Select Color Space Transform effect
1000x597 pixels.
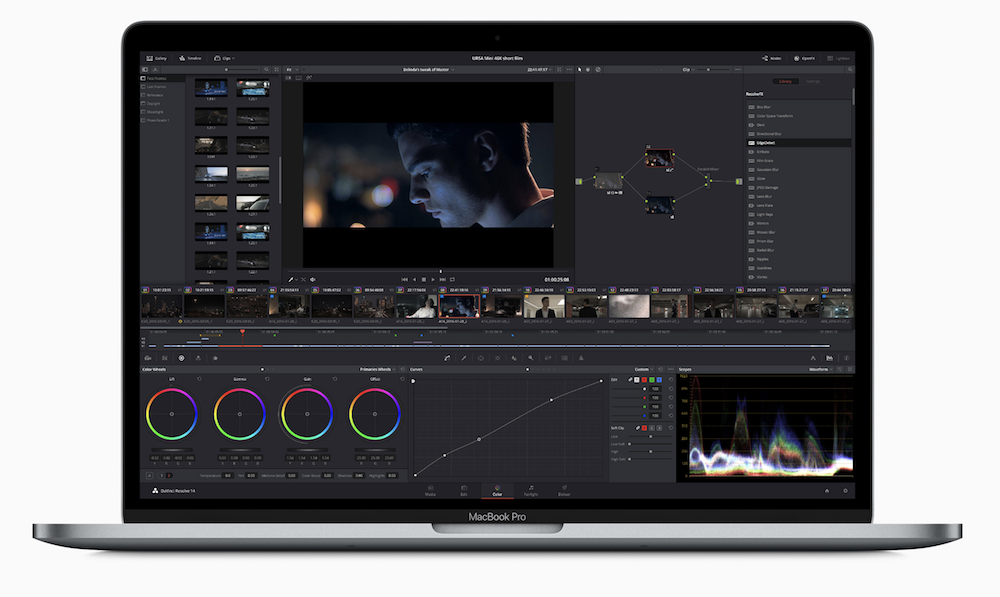tap(798, 116)
